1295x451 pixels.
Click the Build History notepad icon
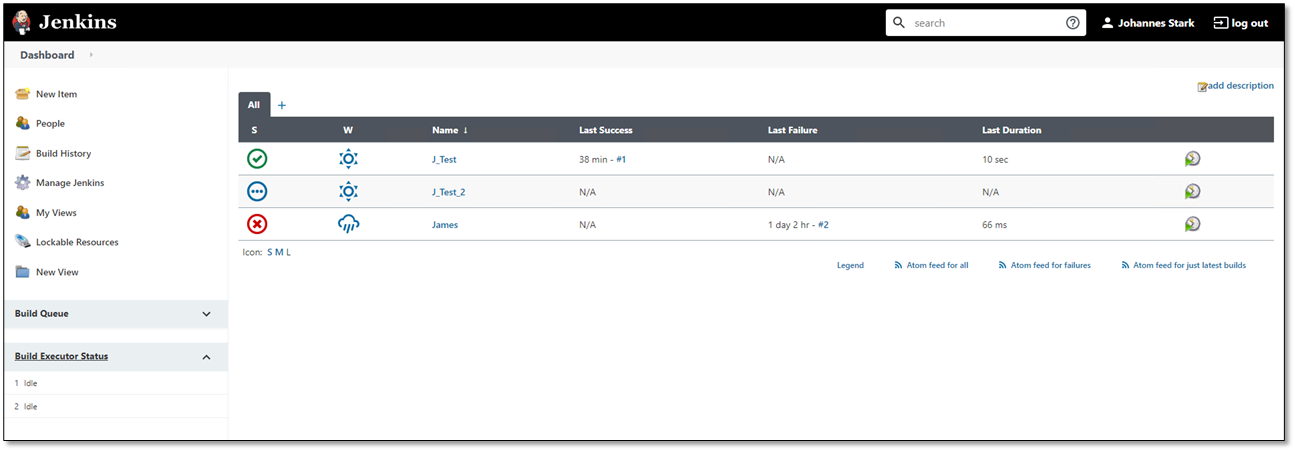(x=22, y=153)
